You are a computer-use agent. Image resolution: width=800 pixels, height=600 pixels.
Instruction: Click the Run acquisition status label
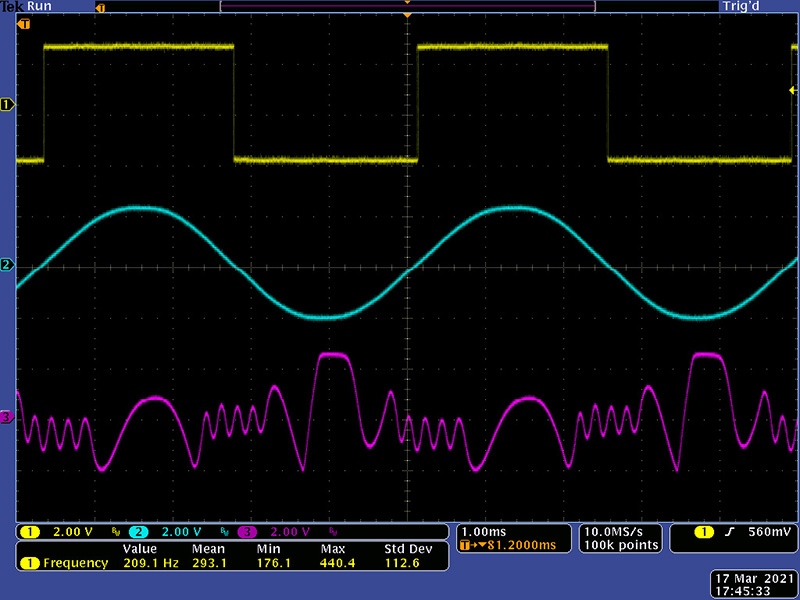[32, 6]
